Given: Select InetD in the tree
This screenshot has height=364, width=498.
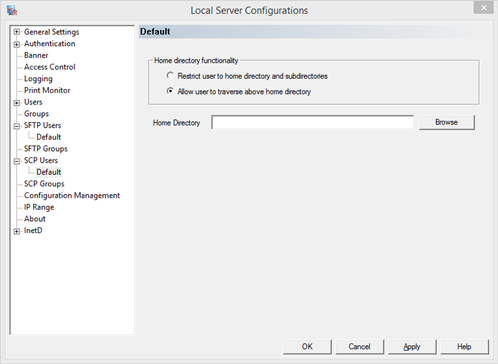Looking at the screenshot, I should [33, 230].
